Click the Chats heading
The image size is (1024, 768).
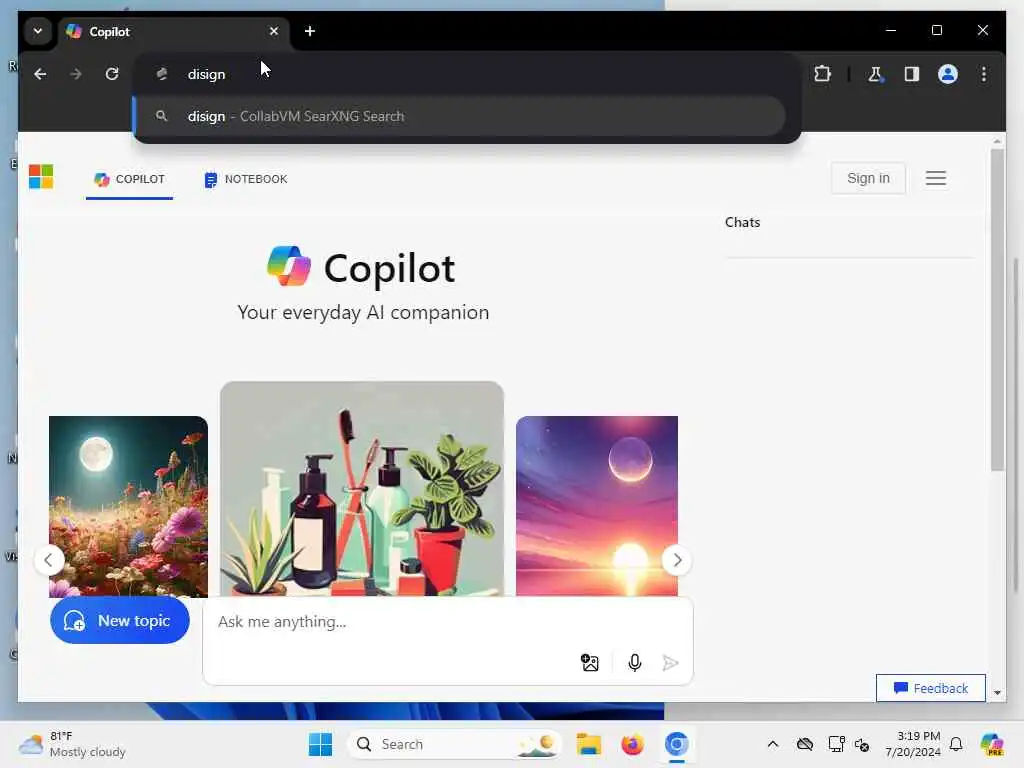(743, 222)
